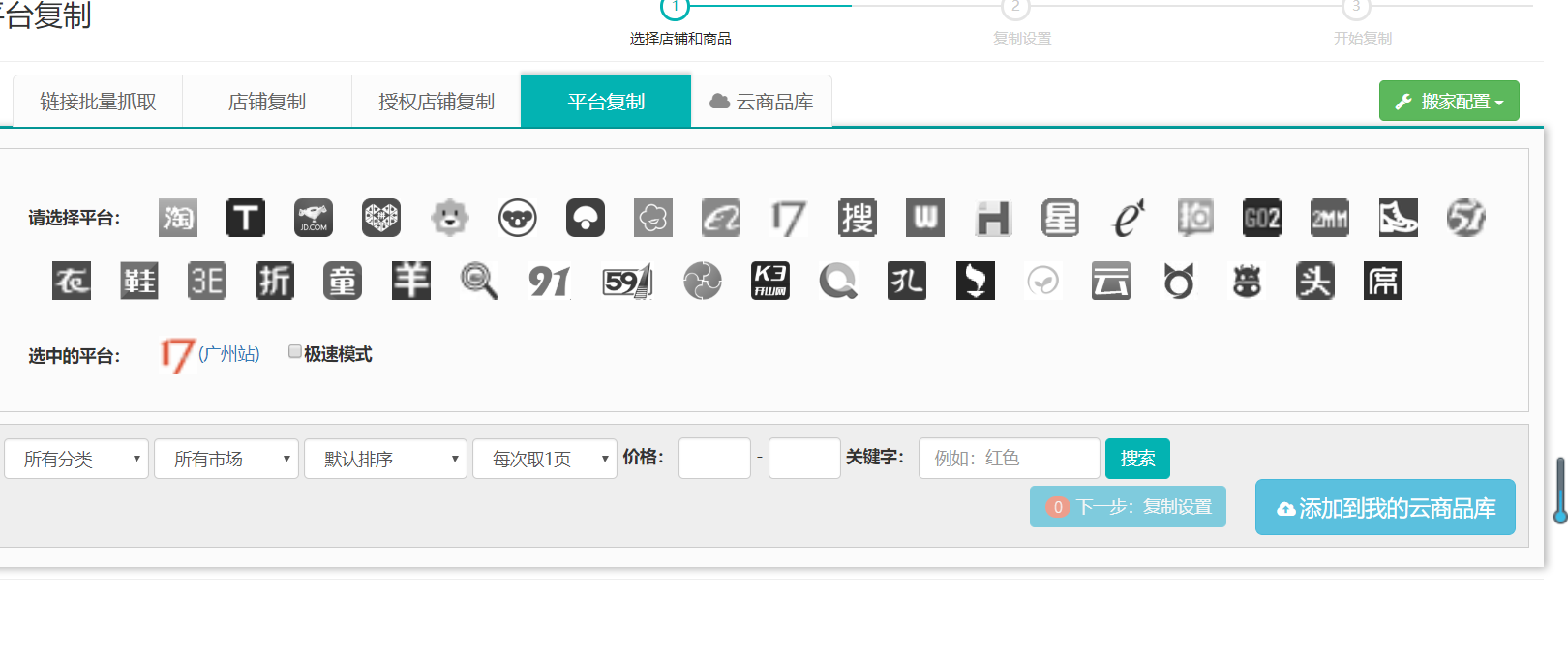Select the mushroom platform icon
The height and width of the screenshot is (656, 1568).
[x=586, y=218]
